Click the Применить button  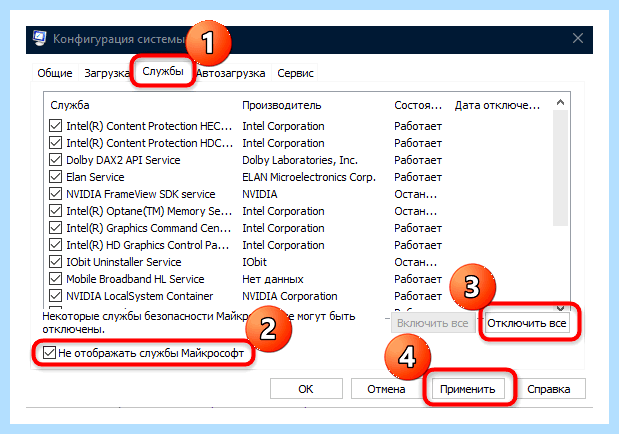(468, 389)
